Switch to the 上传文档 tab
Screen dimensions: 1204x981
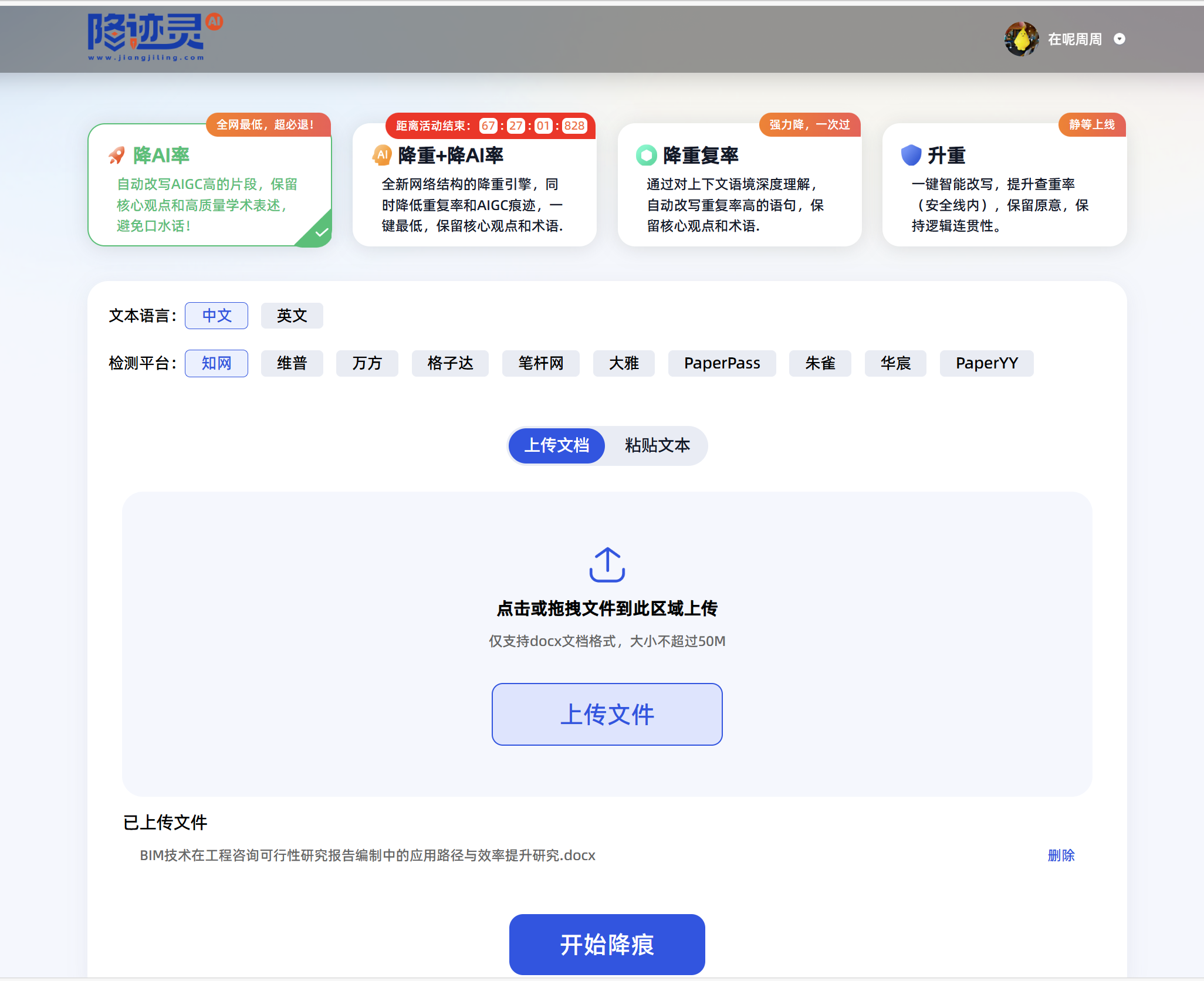click(556, 445)
